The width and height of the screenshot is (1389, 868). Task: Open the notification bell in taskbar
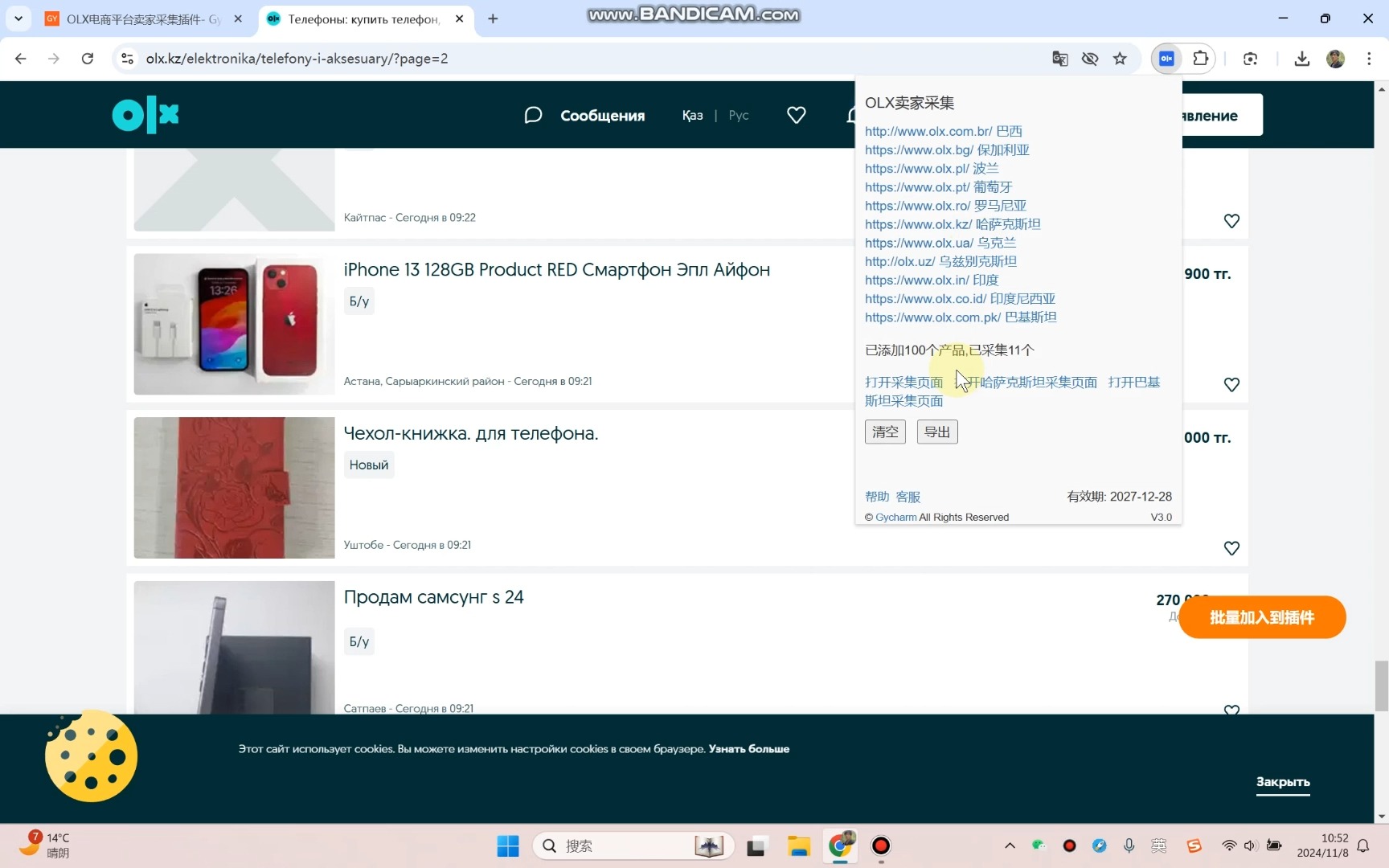[1363, 845]
